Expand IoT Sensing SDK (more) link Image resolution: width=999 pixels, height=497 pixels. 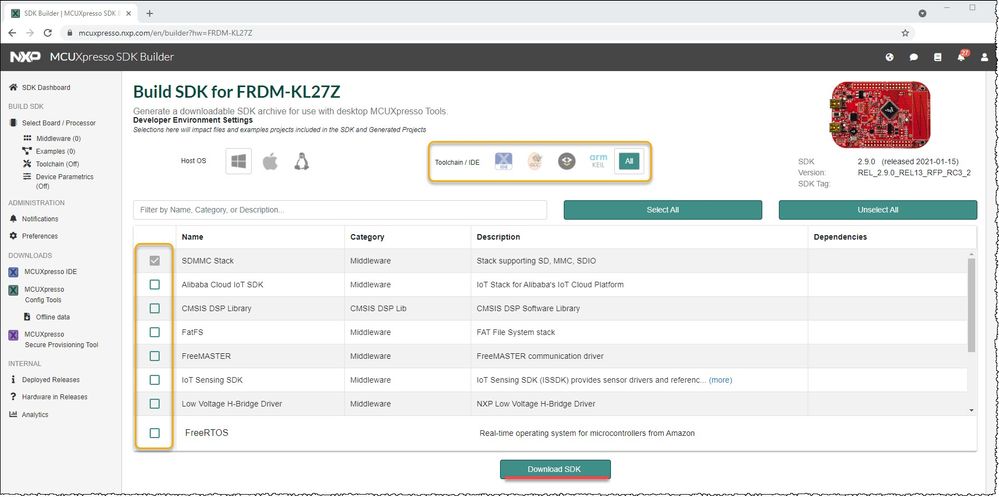720,380
